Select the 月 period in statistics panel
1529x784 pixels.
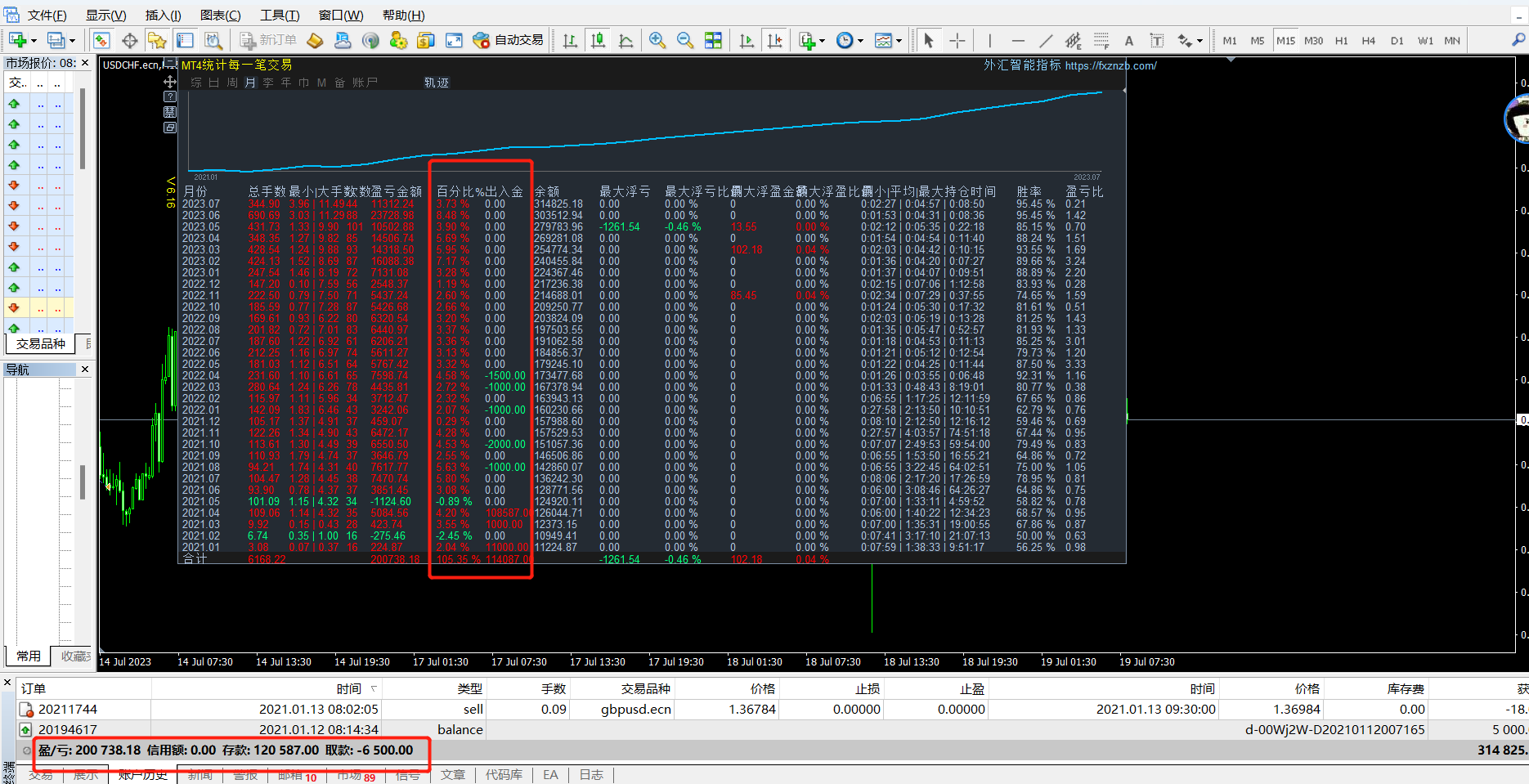249,83
